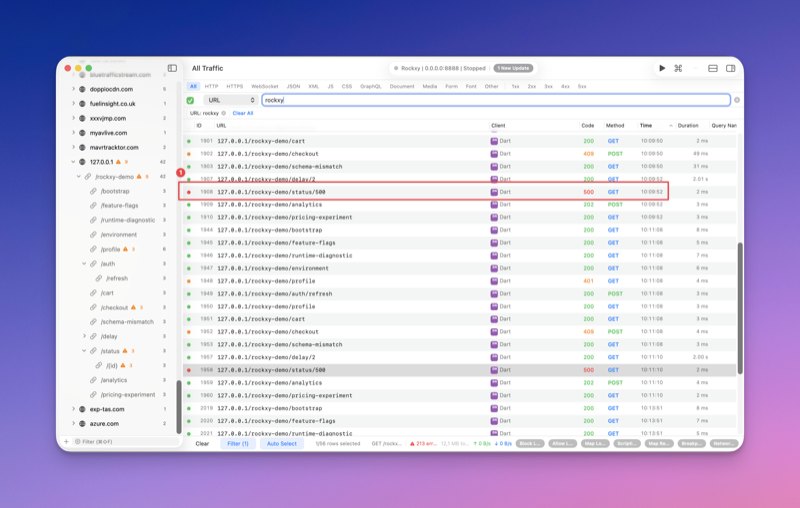
Task: Click the link icon beside /bootstrap
Action: [93, 191]
